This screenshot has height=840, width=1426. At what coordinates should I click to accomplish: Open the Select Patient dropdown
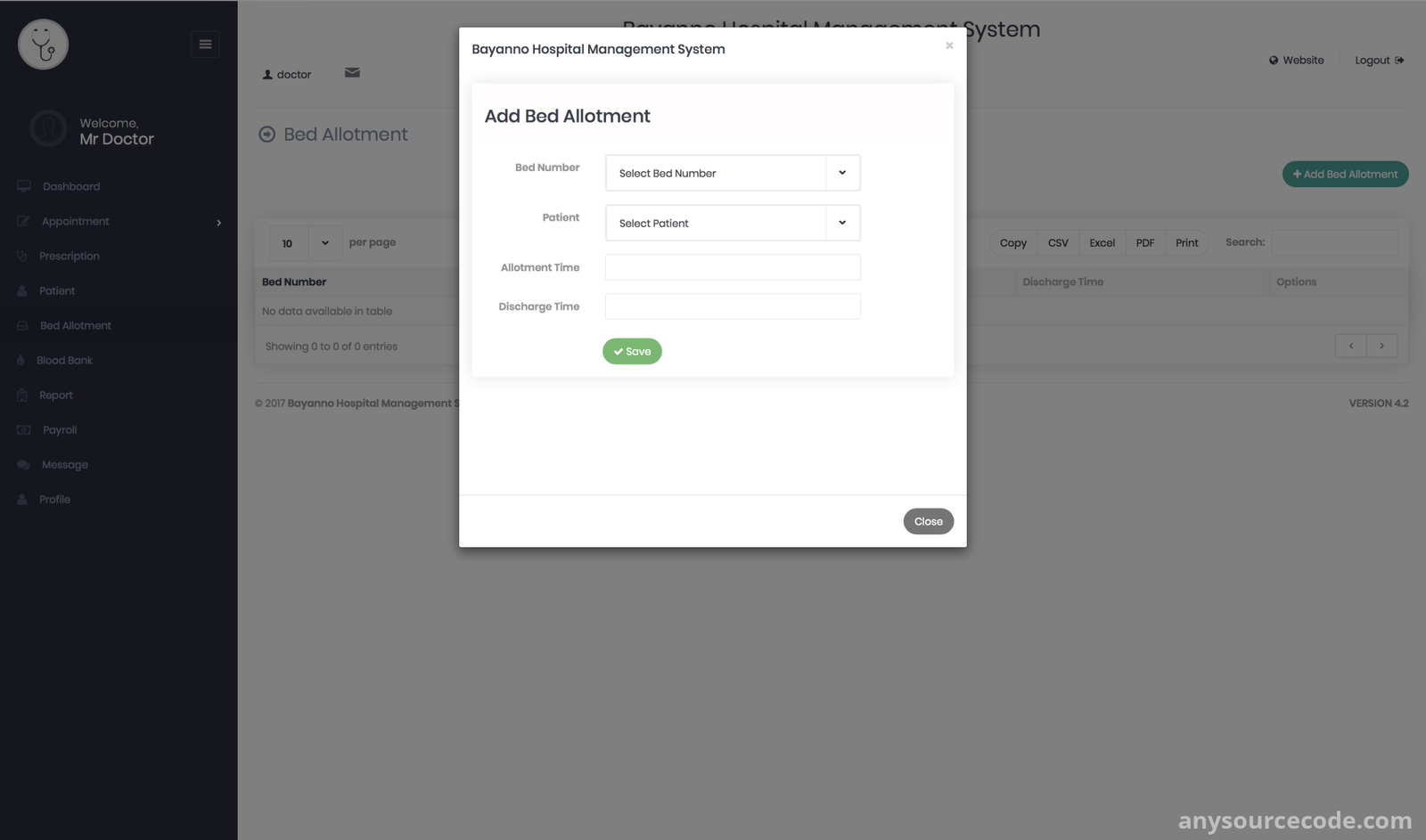(733, 223)
